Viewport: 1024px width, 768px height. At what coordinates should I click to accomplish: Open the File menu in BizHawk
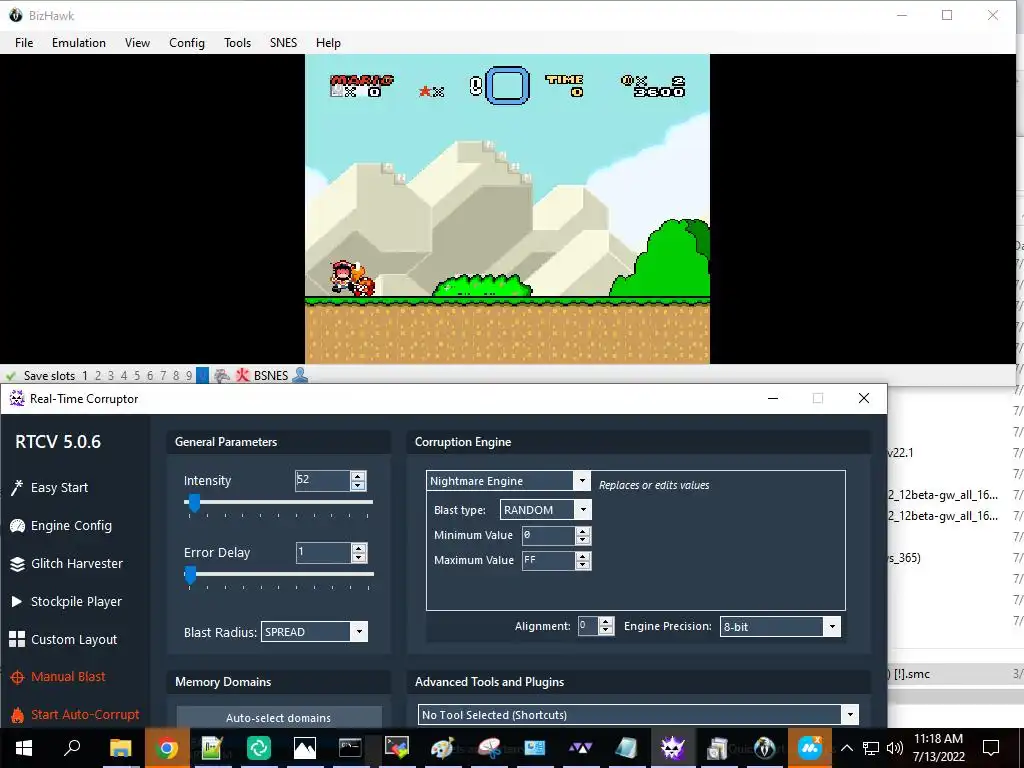point(24,42)
